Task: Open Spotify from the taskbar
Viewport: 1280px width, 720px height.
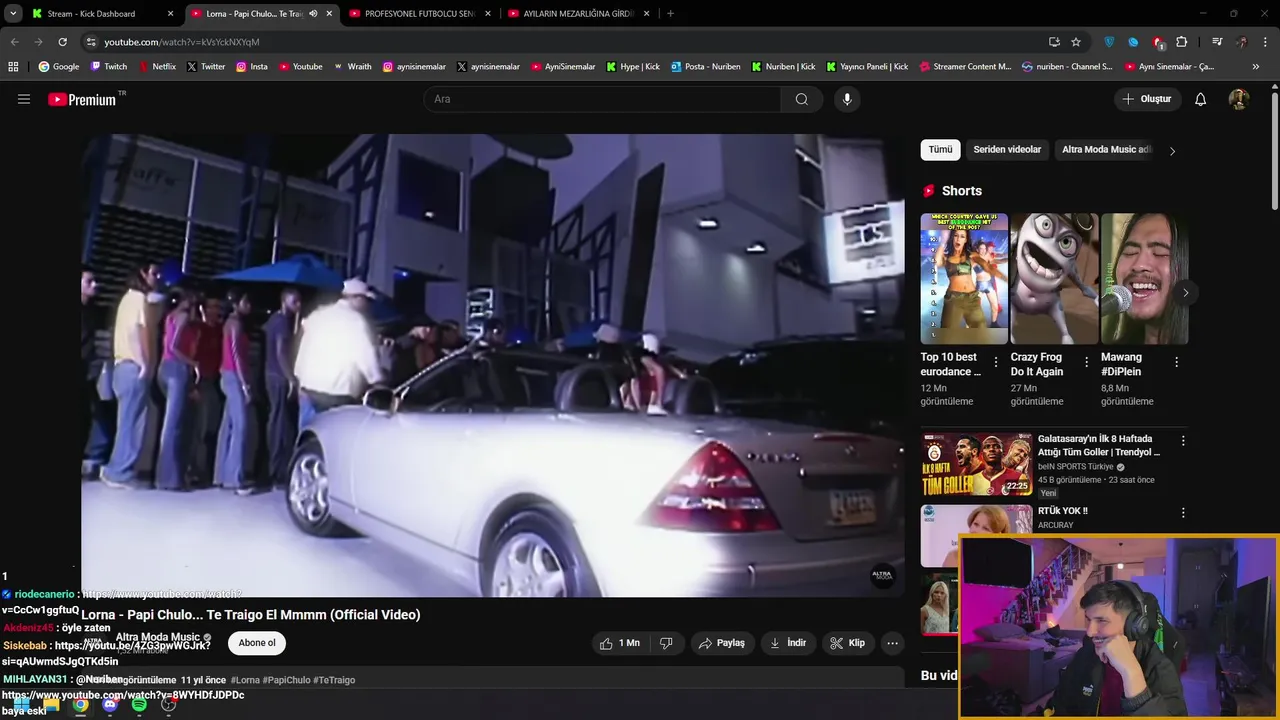Action: 139,705
